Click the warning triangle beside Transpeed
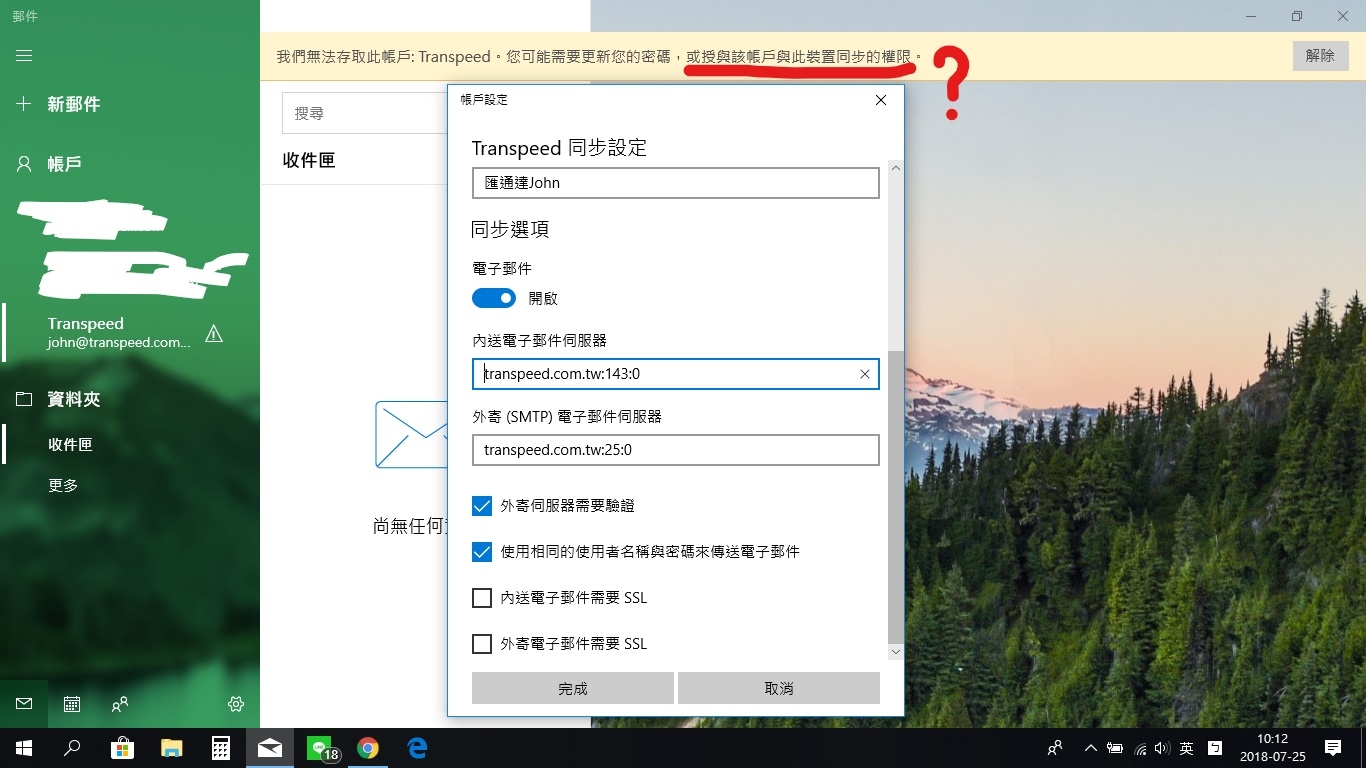 (214, 333)
